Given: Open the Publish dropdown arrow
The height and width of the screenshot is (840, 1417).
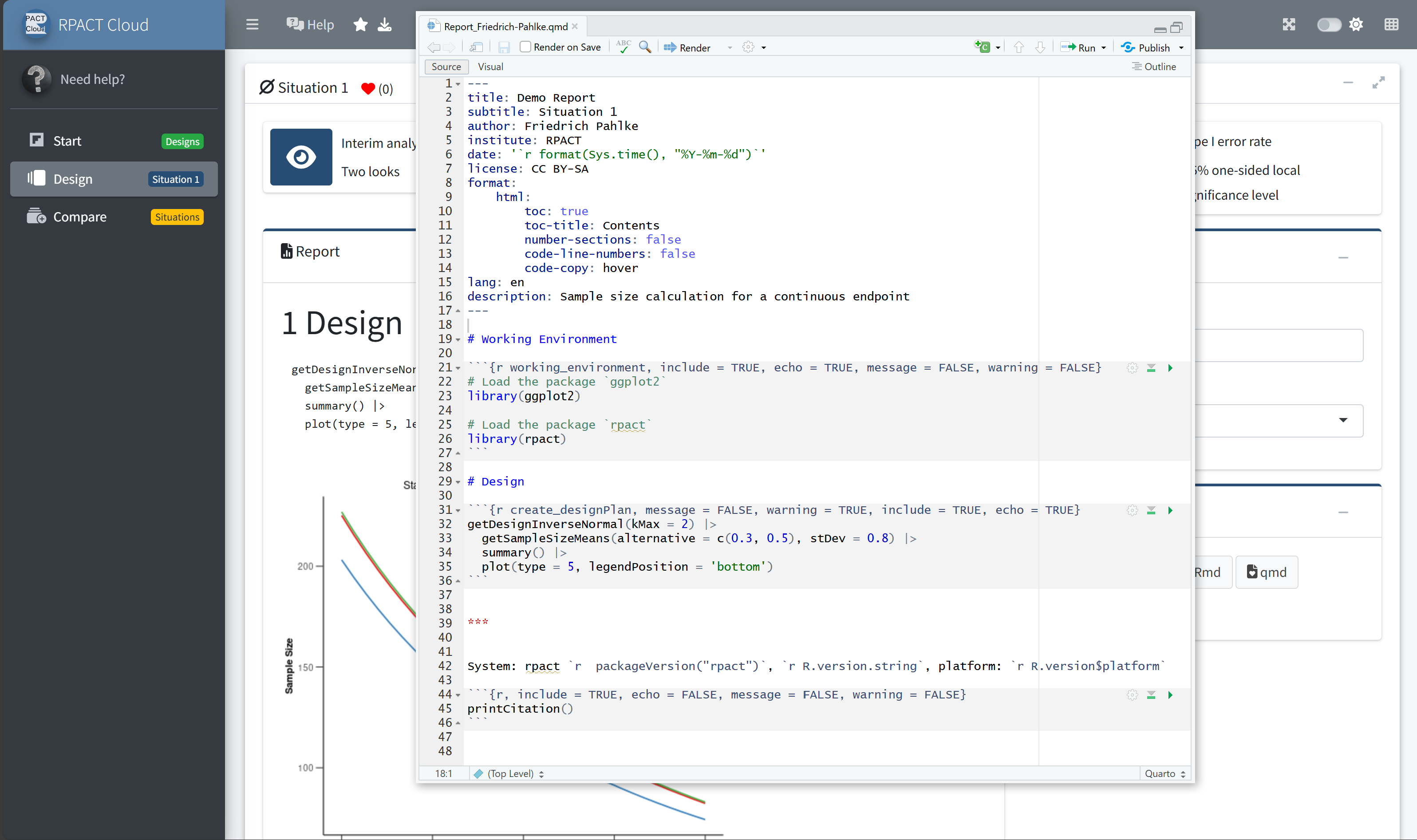Looking at the screenshot, I should coord(1181,47).
